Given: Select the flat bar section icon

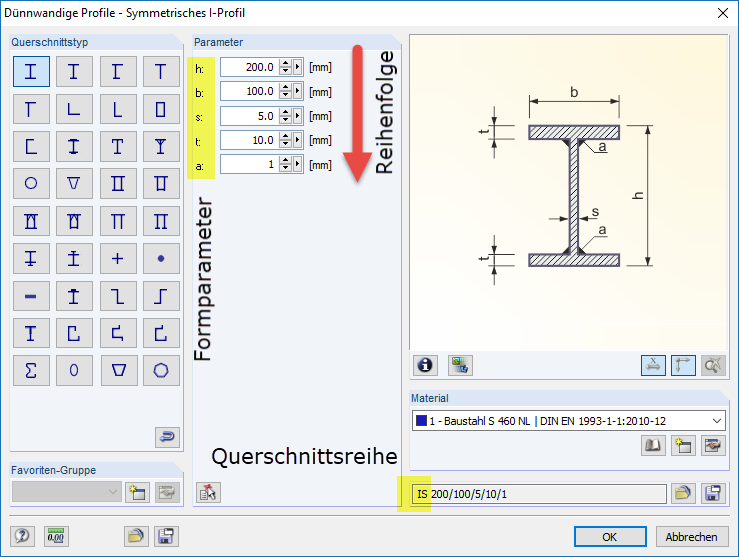Looking at the screenshot, I should [x=31, y=296].
